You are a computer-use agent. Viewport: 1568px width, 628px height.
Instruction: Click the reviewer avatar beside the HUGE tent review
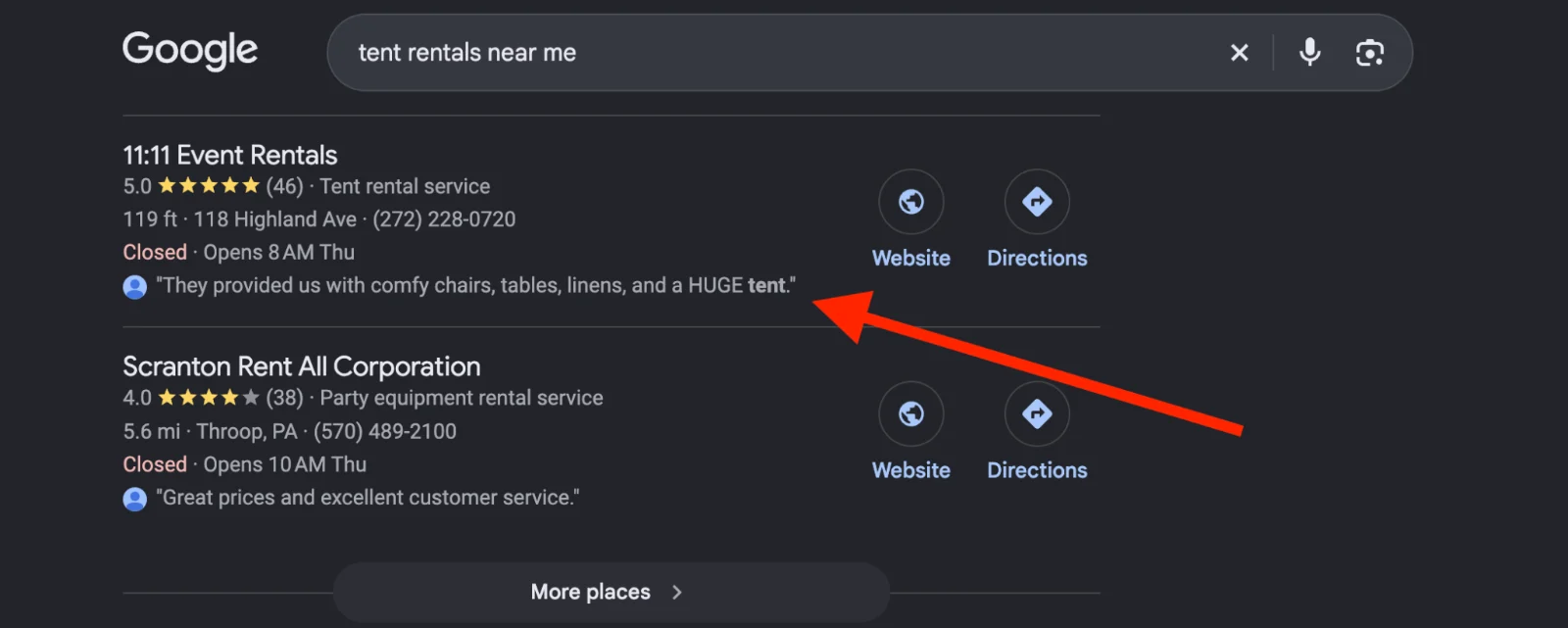(135, 287)
